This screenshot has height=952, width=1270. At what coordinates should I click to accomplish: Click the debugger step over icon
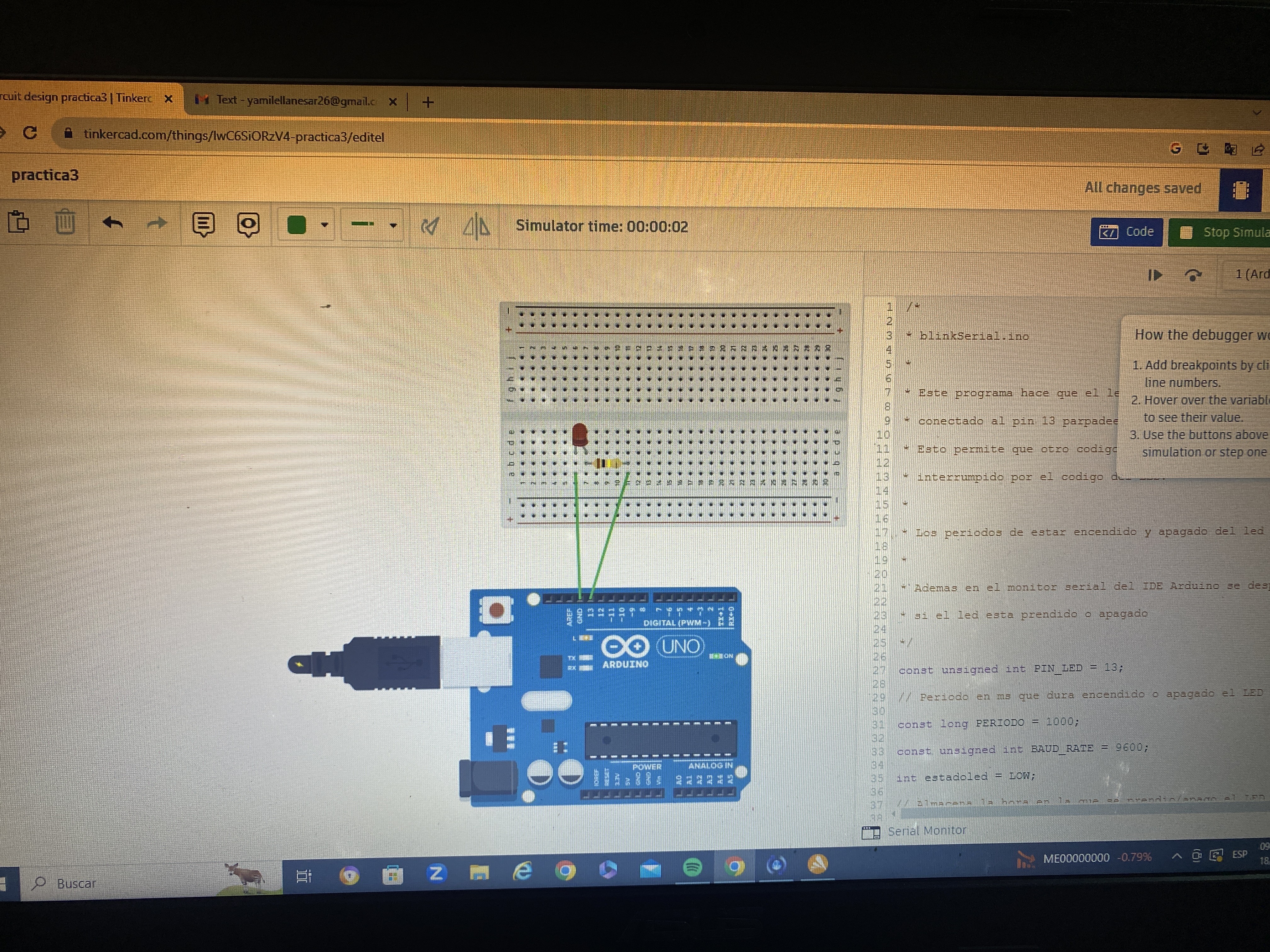coord(1193,275)
